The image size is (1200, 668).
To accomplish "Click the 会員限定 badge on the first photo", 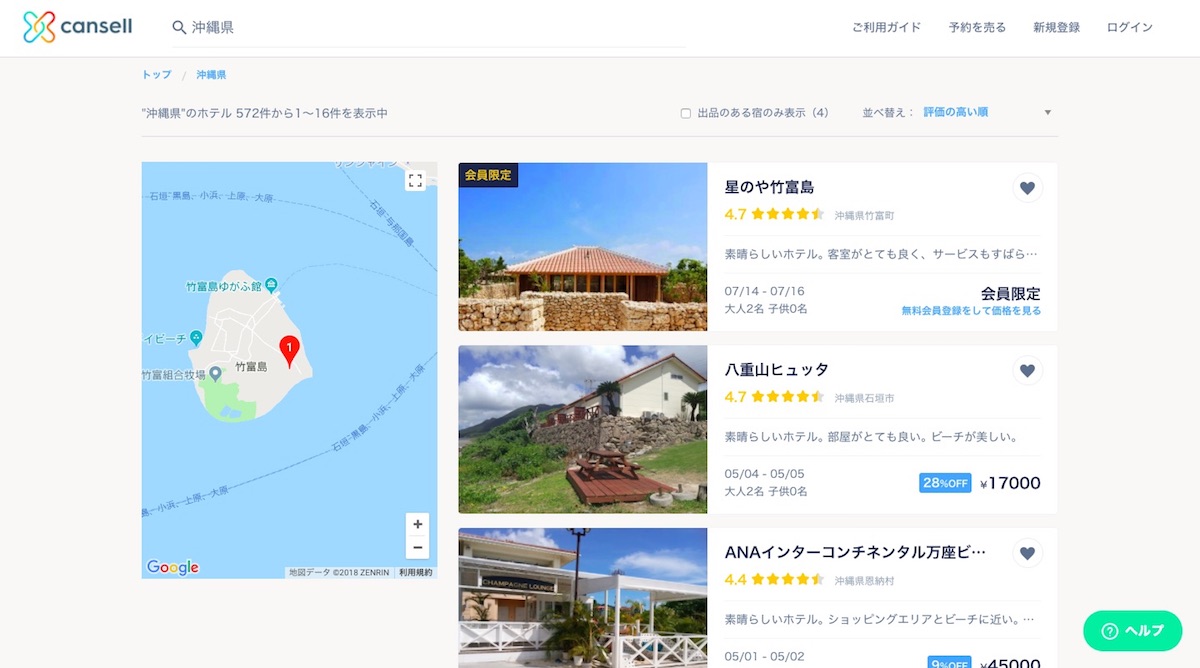I will (488, 175).
